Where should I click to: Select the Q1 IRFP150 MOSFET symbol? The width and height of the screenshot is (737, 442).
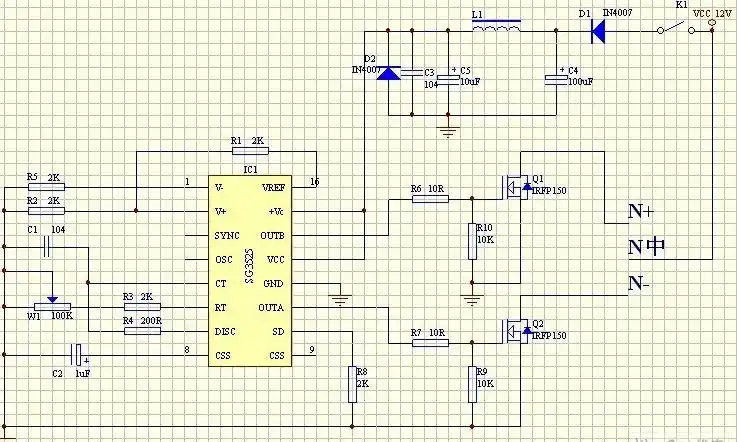[x=516, y=189]
